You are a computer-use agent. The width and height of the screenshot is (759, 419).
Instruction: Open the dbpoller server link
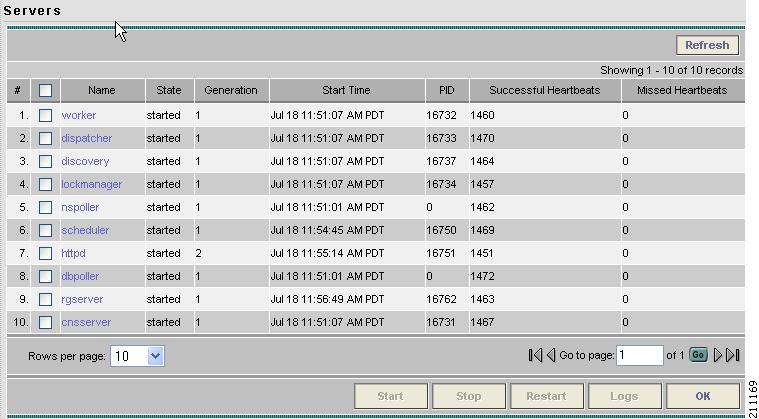click(x=80, y=276)
